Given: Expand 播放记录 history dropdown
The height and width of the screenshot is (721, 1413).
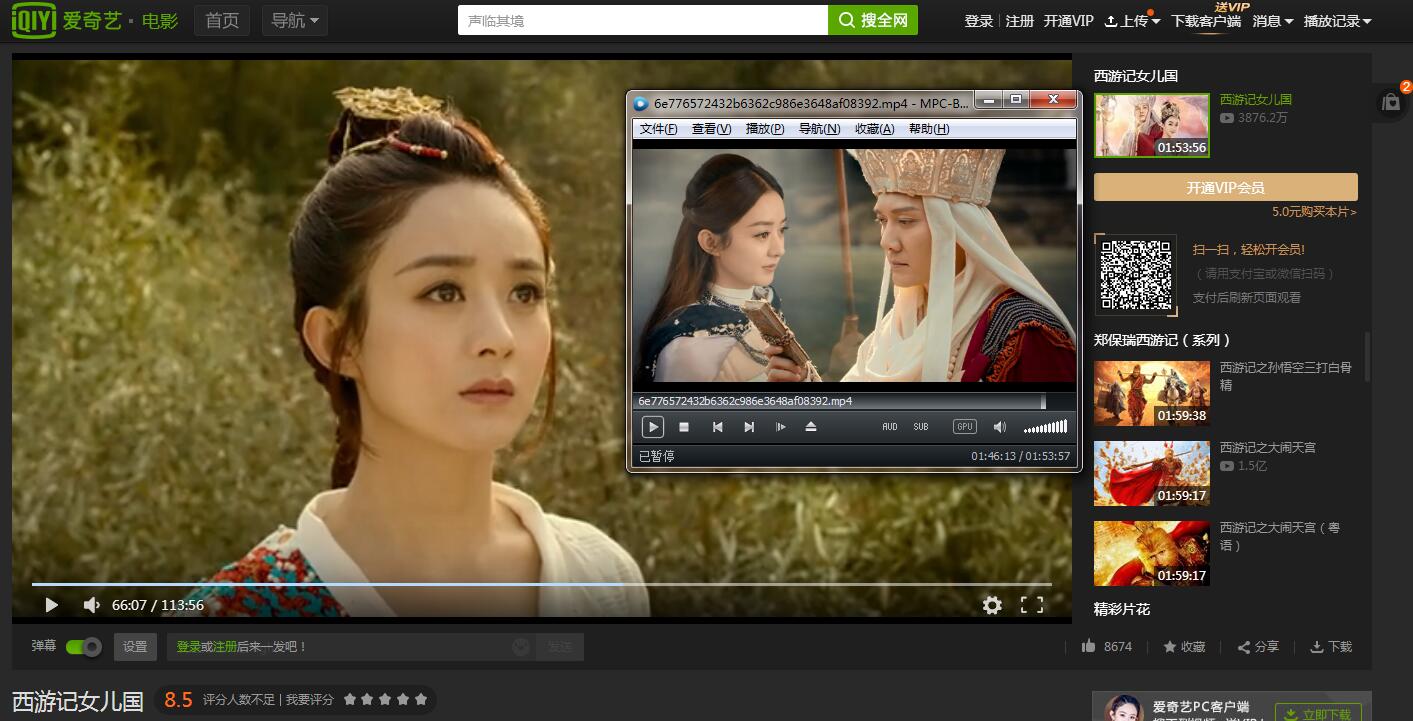Looking at the screenshot, I should click(1338, 21).
